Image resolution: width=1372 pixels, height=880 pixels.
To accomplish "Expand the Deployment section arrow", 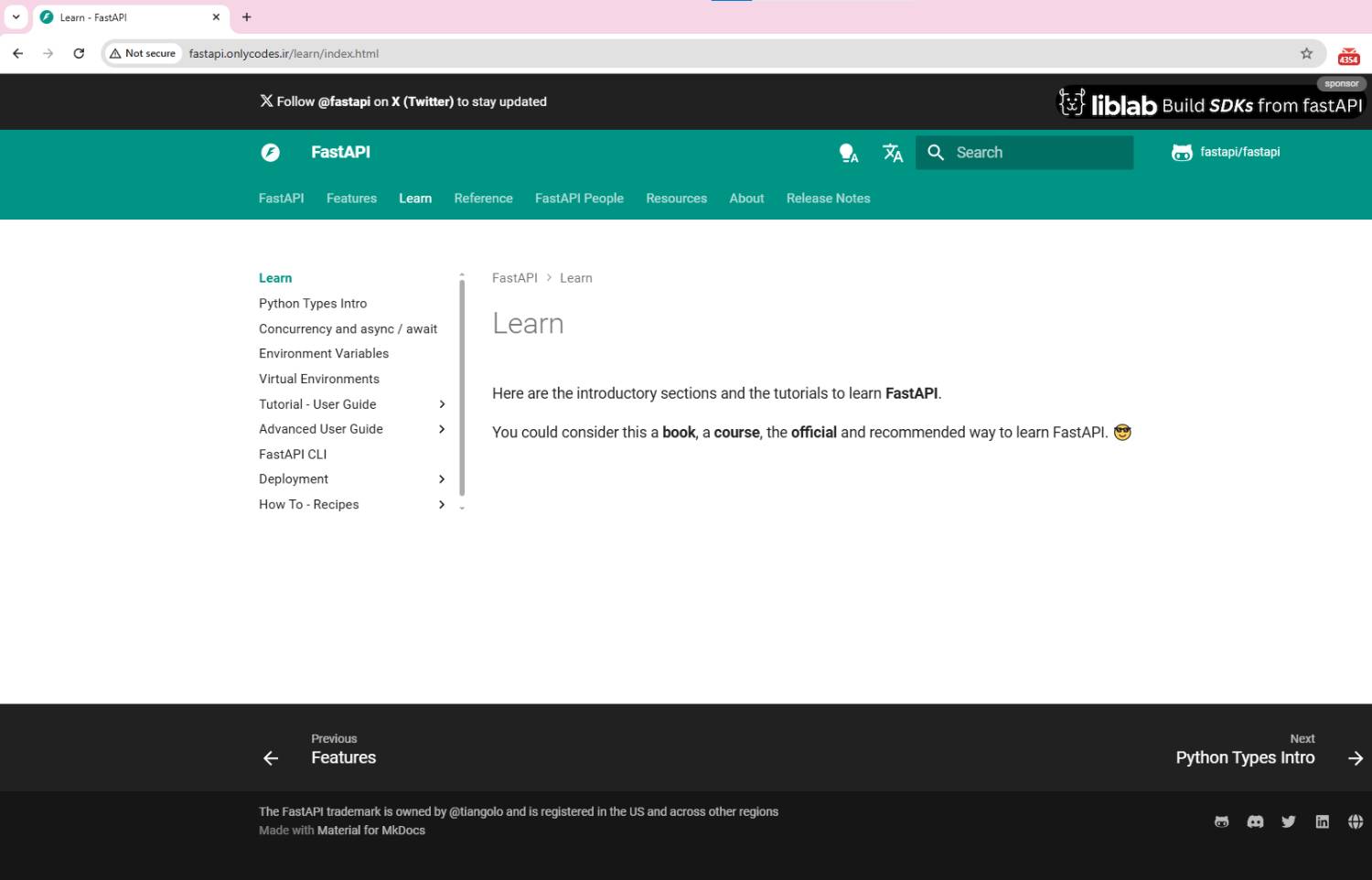I will coord(442,479).
